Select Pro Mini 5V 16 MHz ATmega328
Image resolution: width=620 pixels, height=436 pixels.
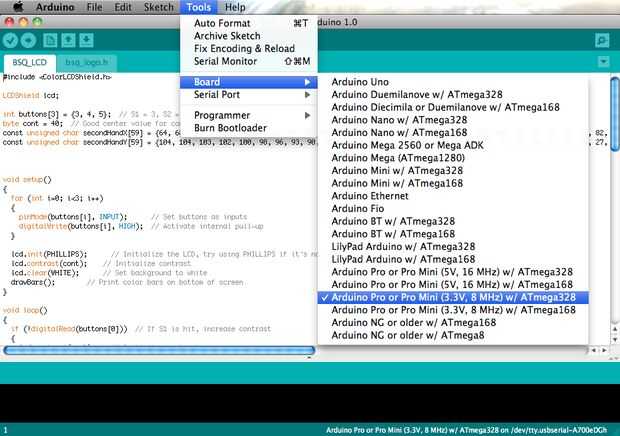pyautogui.click(x=453, y=272)
